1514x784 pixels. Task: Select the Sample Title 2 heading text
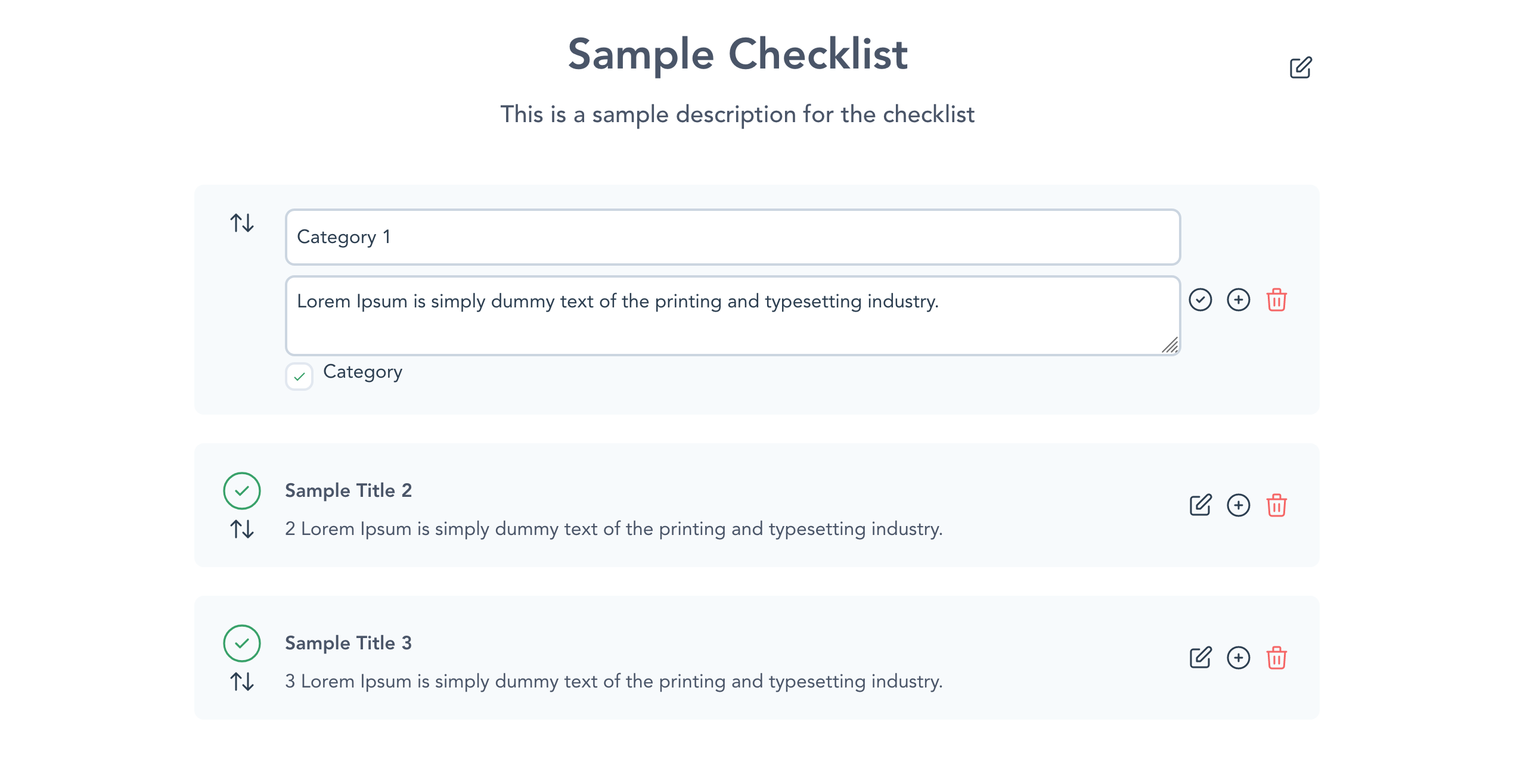[x=349, y=490]
